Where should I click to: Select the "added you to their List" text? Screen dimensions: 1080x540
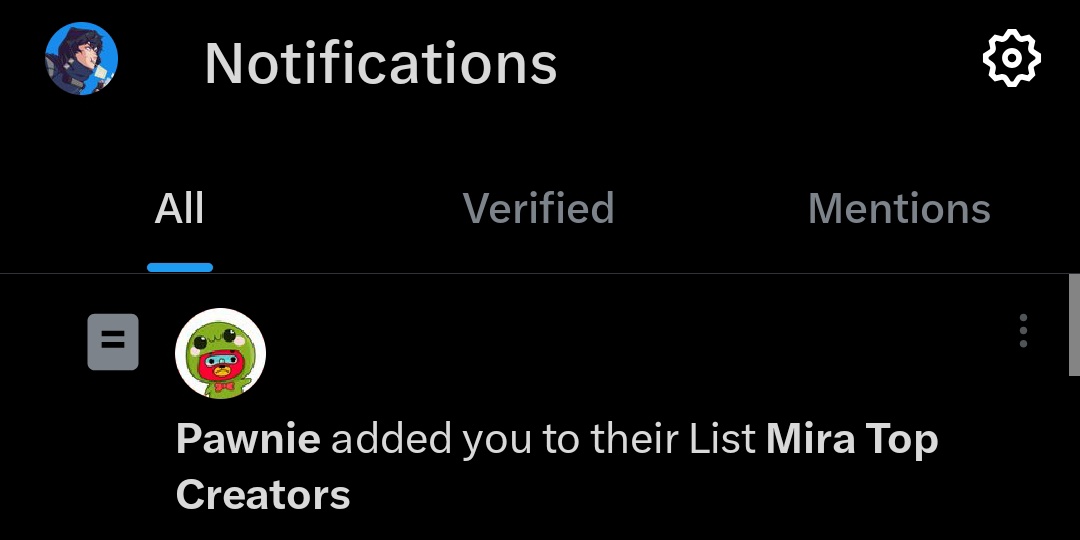(x=543, y=439)
